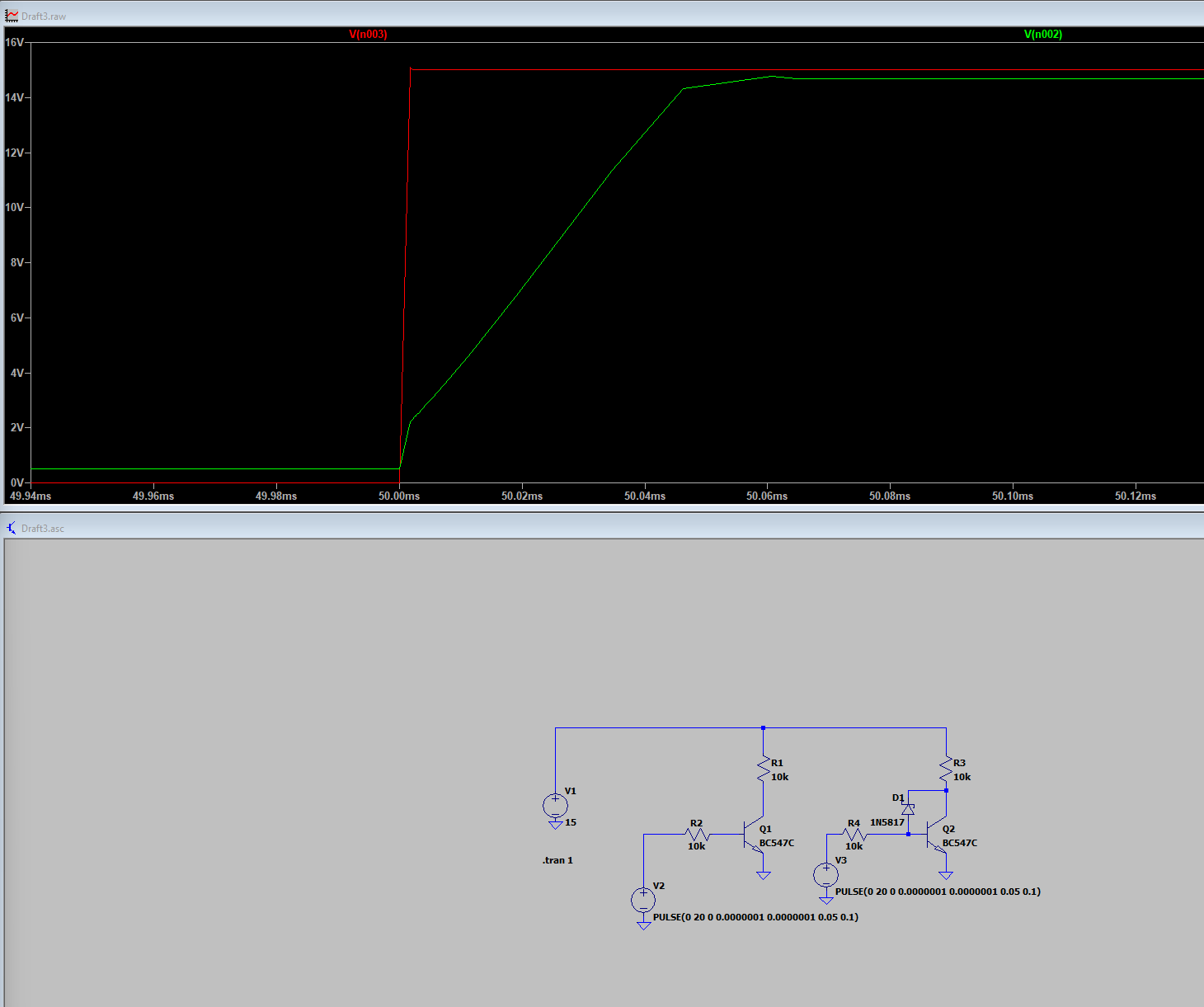Select the V(n003) red trace label
Screen dimensions: 1204x1007
point(368,35)
